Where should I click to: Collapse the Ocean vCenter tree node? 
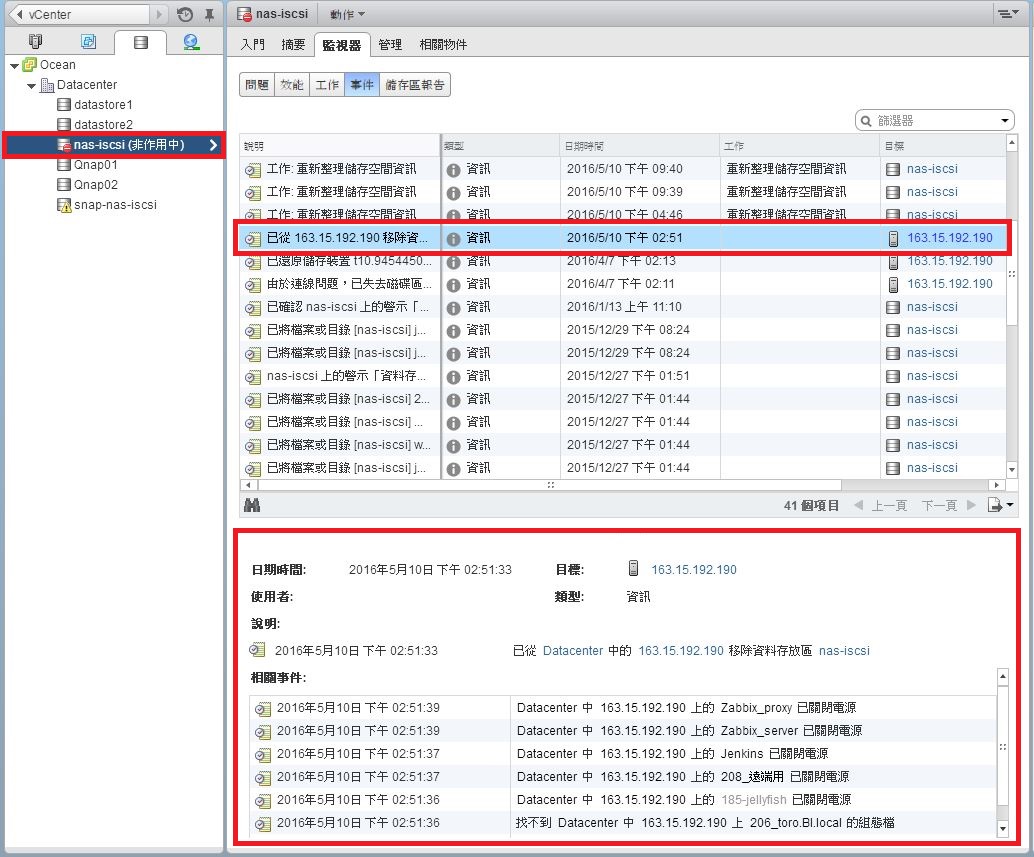coord(14,65)
